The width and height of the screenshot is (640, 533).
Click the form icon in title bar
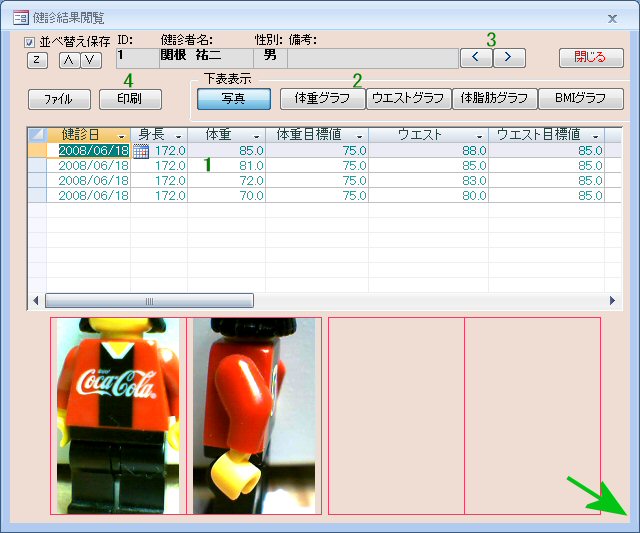tap(20, 18)
